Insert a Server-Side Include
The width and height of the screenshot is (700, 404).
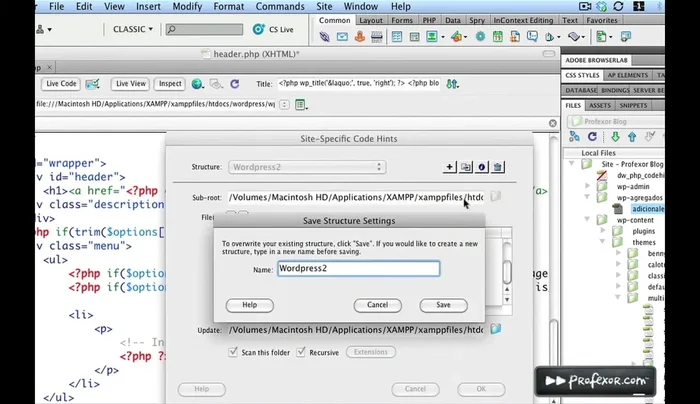tap(515, 37)
